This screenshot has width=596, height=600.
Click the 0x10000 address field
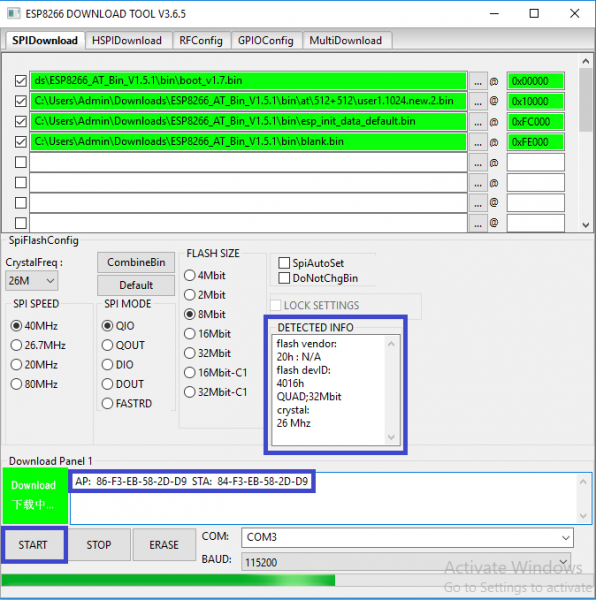536,101
